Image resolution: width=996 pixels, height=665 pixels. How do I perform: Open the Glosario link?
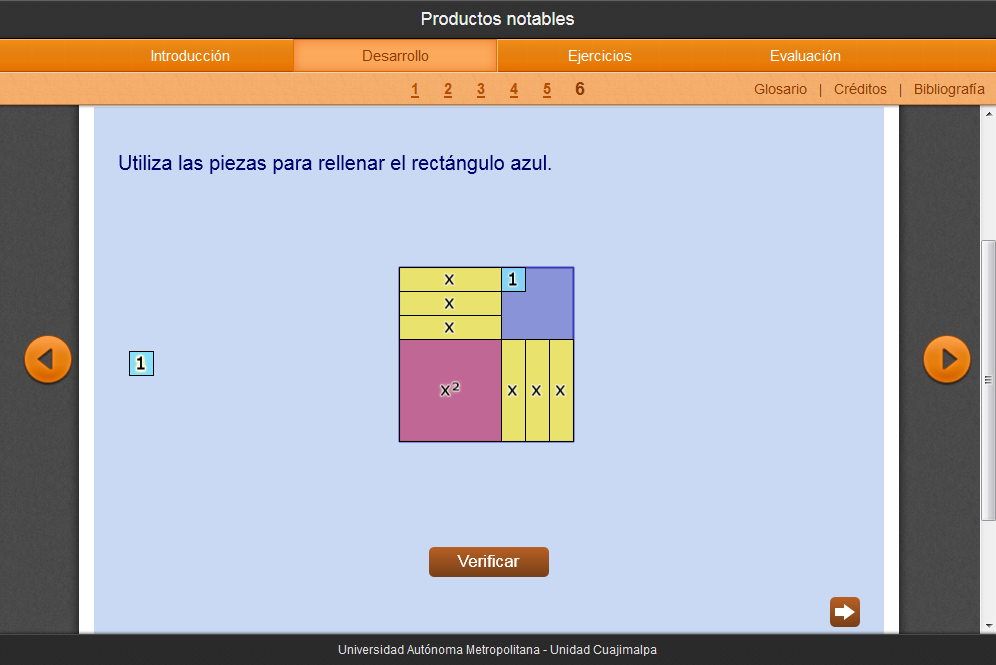(780, 89)
